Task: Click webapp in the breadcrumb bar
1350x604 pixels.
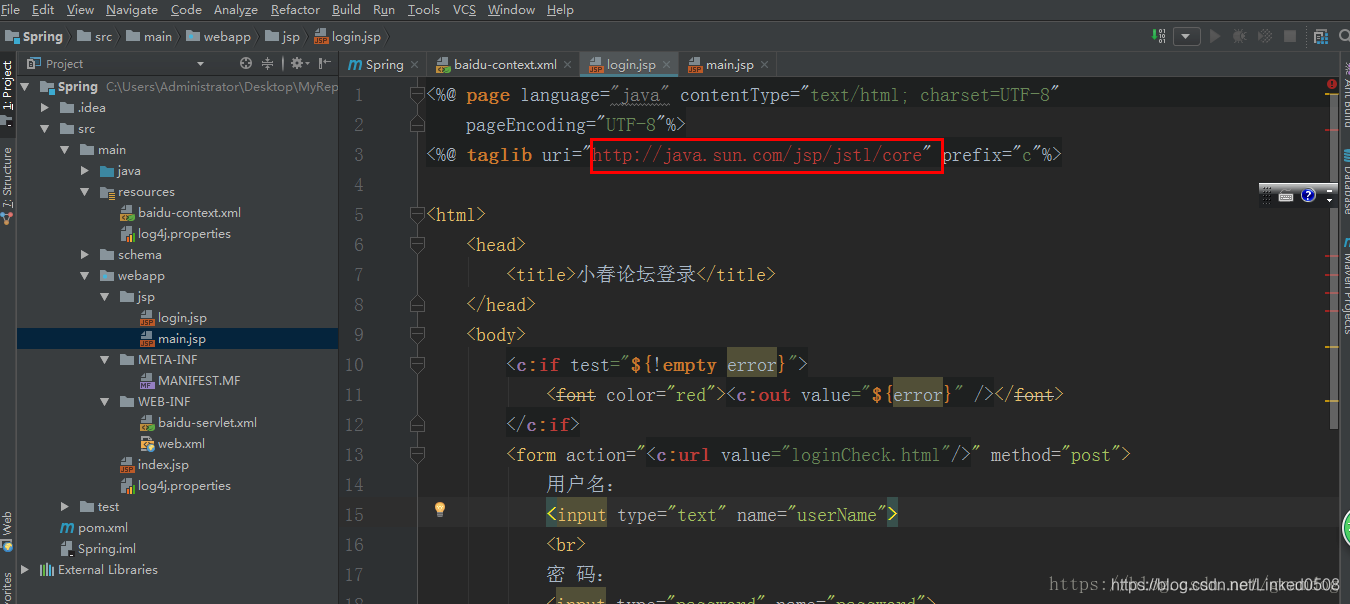Action: point(217,37)
